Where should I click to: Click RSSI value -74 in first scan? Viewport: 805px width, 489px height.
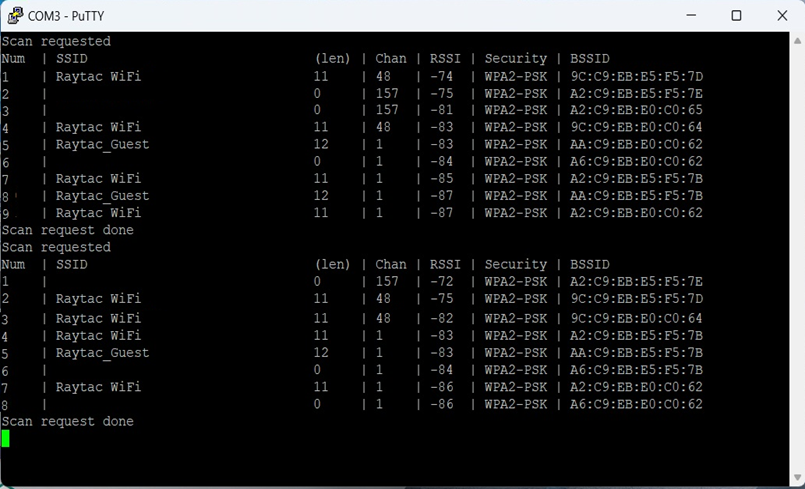coord(442,77)
